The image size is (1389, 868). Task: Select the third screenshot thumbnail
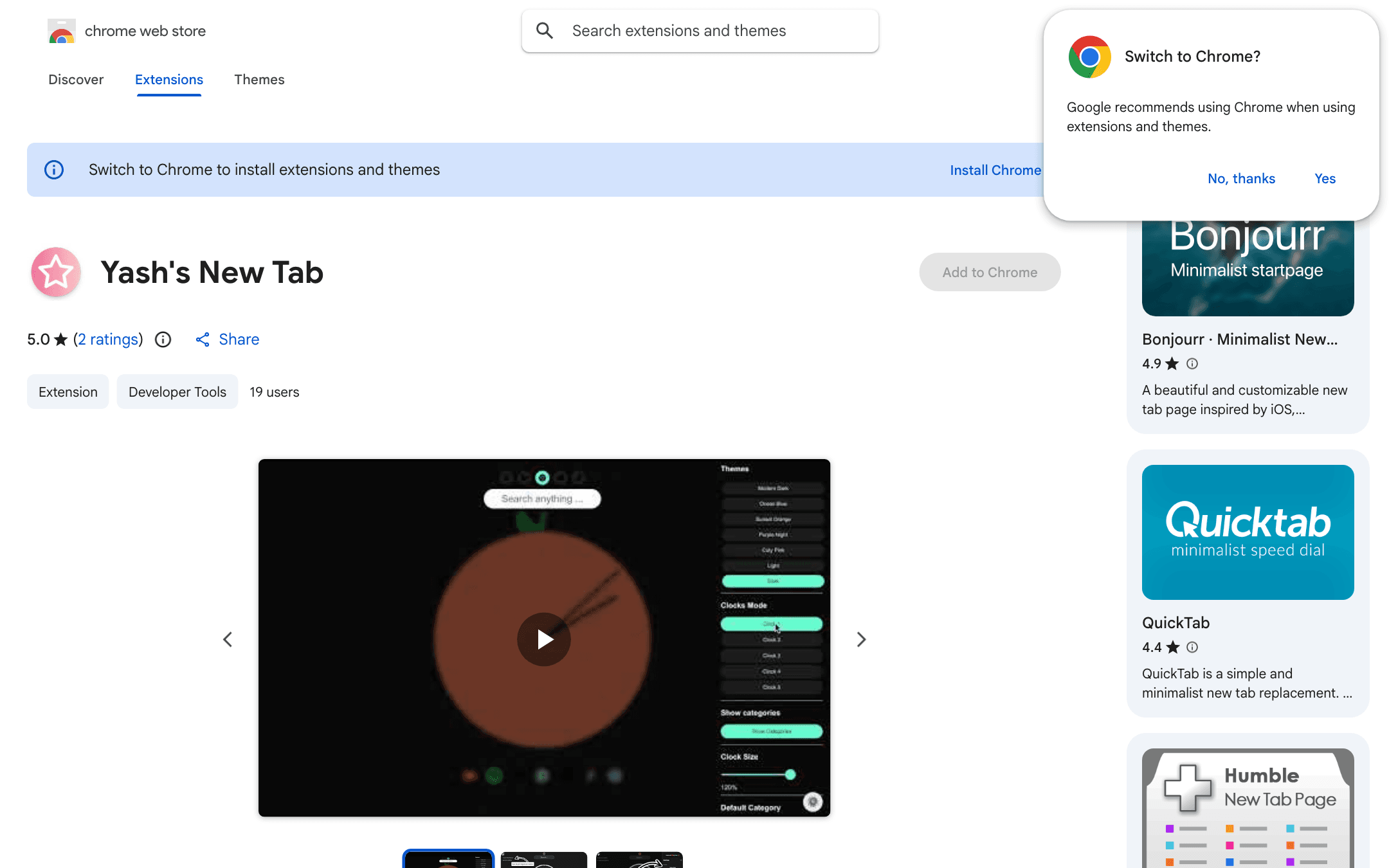point(639,860)
